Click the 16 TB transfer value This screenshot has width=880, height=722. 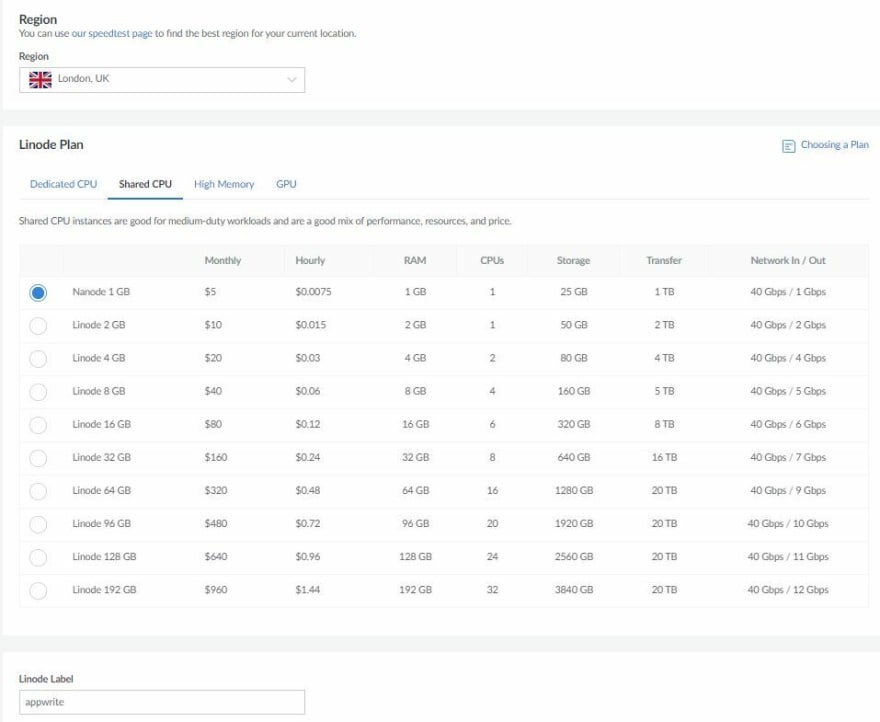664,458
